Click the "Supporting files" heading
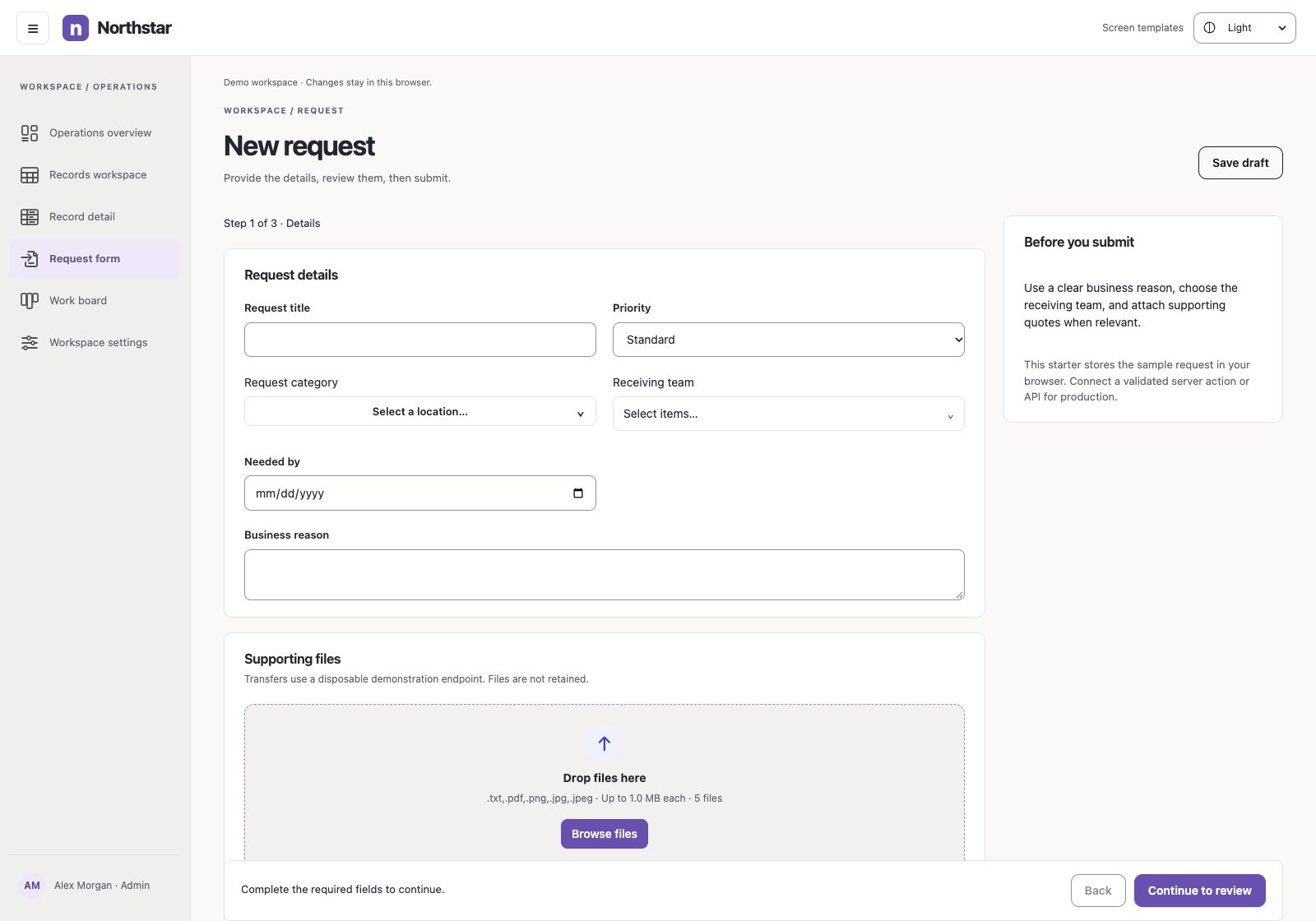 [x=293, y=659]
